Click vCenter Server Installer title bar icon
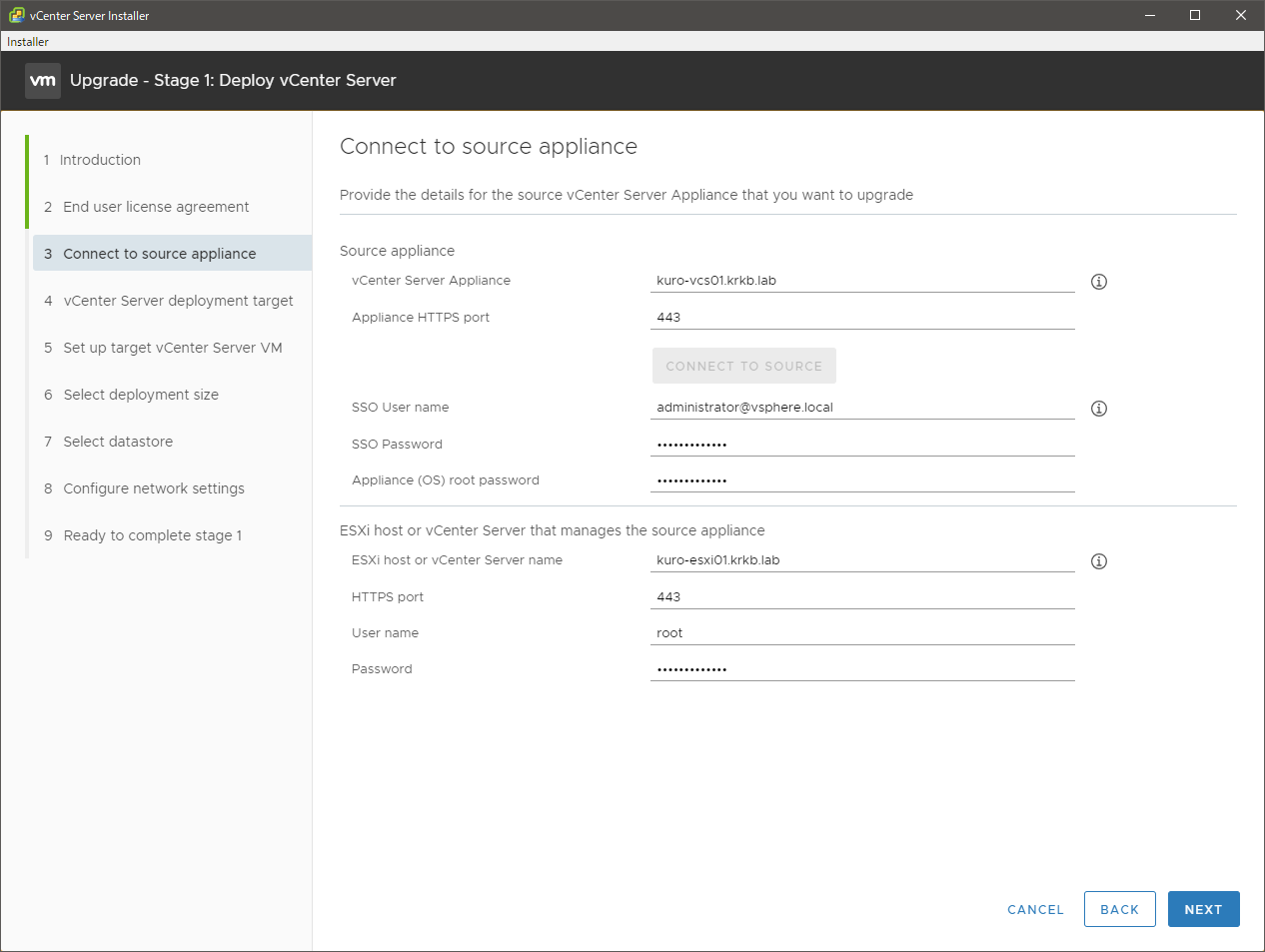The height and width of the screenshot is (952, 1265). tap(16, 15)
